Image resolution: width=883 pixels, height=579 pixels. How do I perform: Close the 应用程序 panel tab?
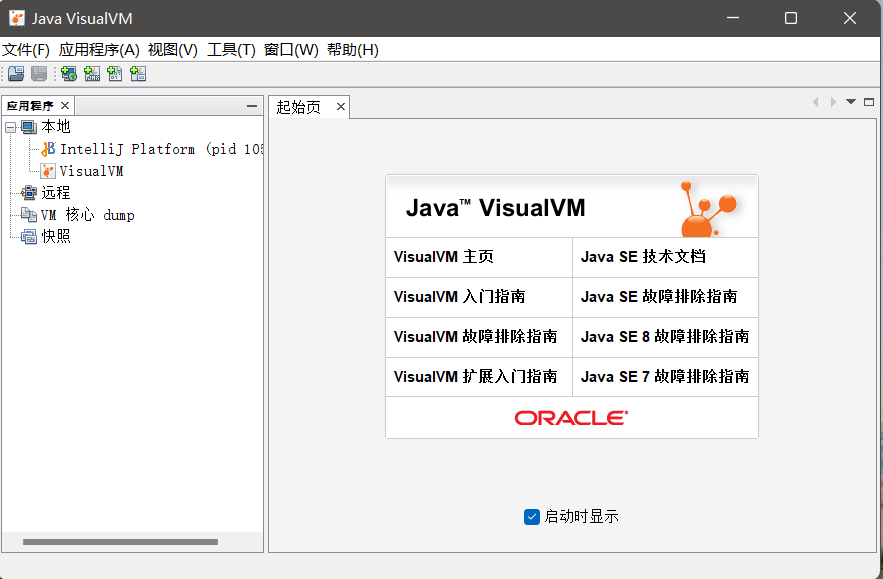[65, 105]
